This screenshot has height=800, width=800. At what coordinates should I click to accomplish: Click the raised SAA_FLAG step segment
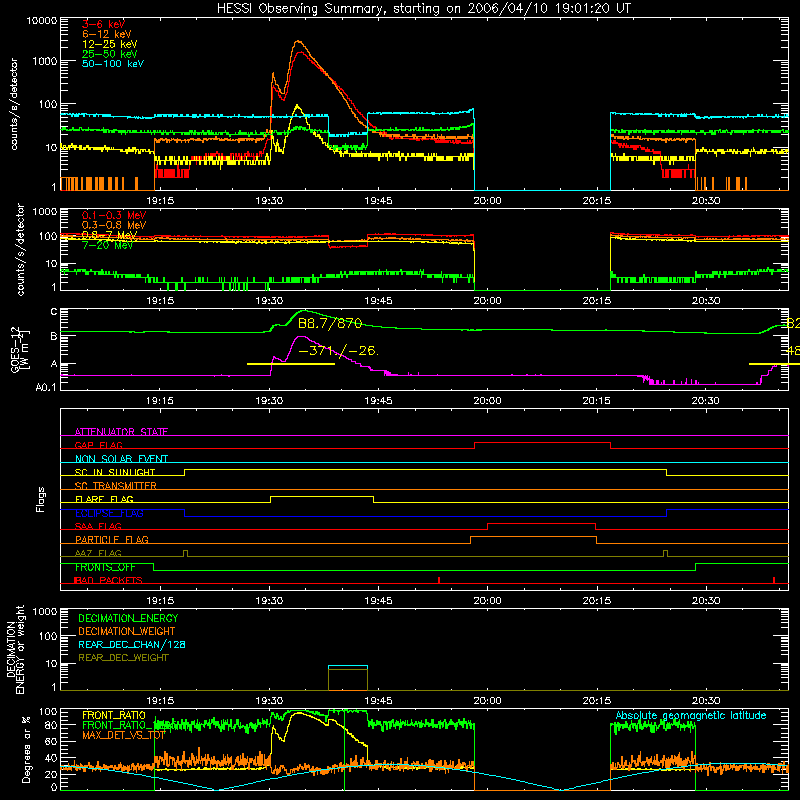tap(541, 523)
